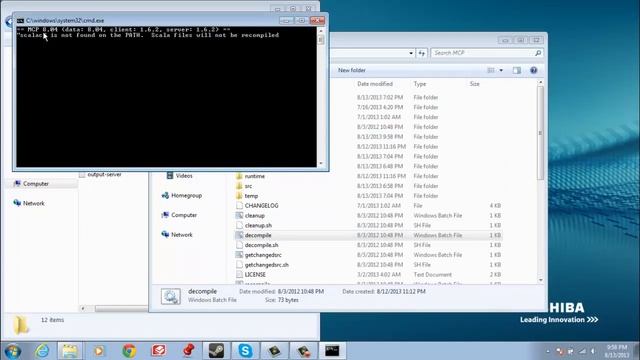
Task: Click the New folder button
Action: pos(352,70)
